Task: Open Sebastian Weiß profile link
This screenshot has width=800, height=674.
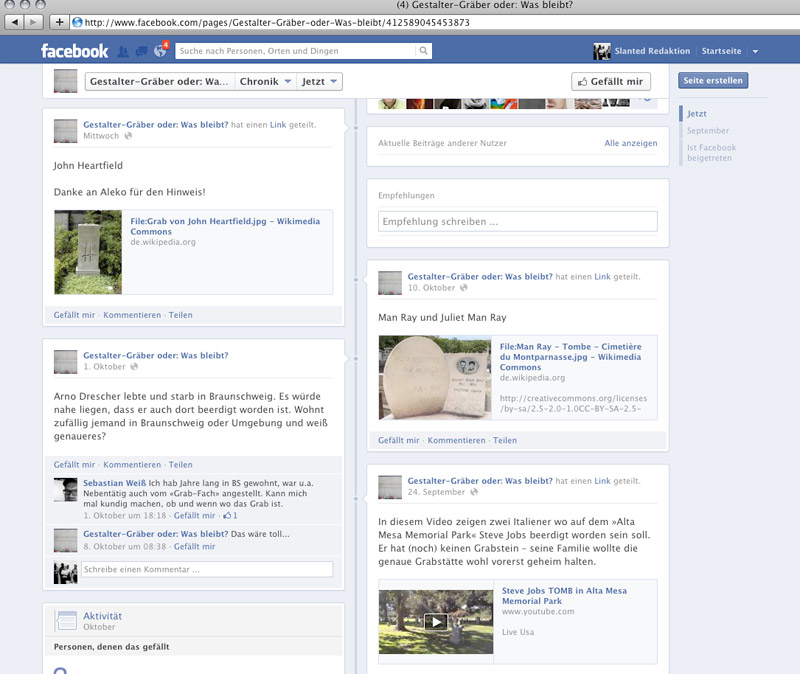Action: (x=114, y=483)
